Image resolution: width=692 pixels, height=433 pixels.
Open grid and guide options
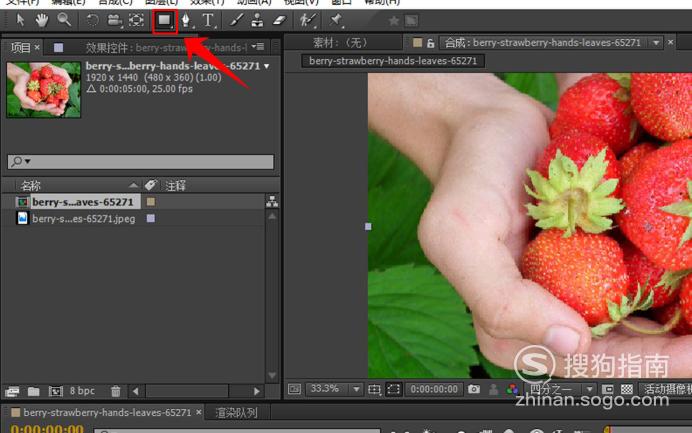click(374, 389)
